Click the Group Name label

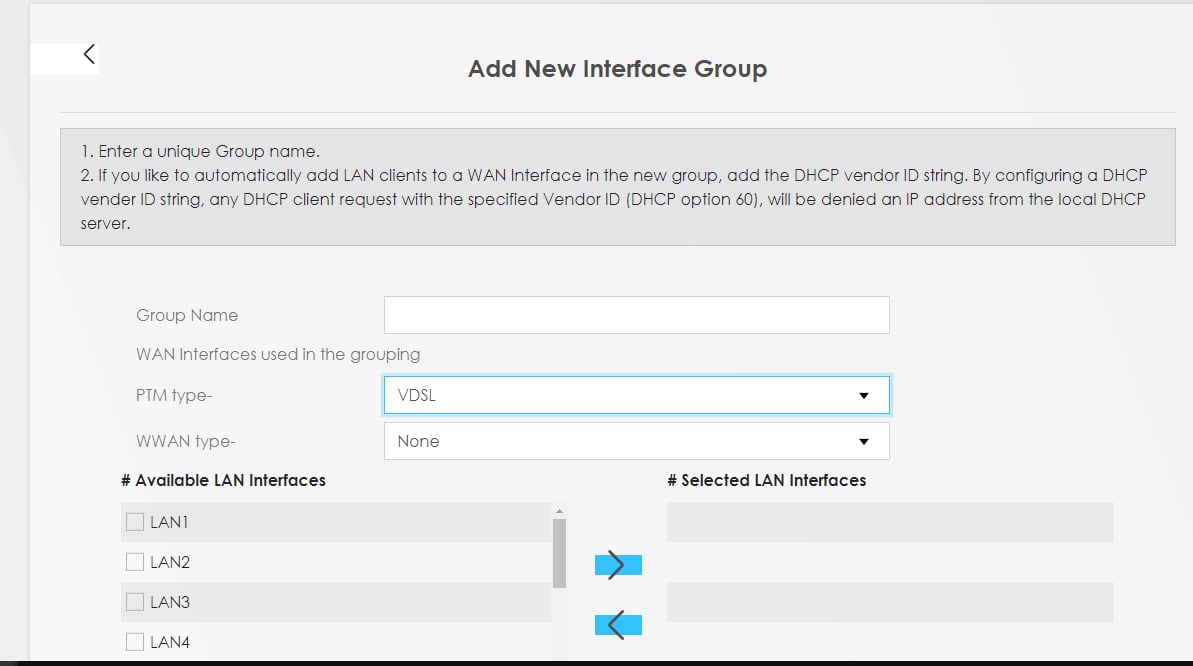[x=187, y=315]
